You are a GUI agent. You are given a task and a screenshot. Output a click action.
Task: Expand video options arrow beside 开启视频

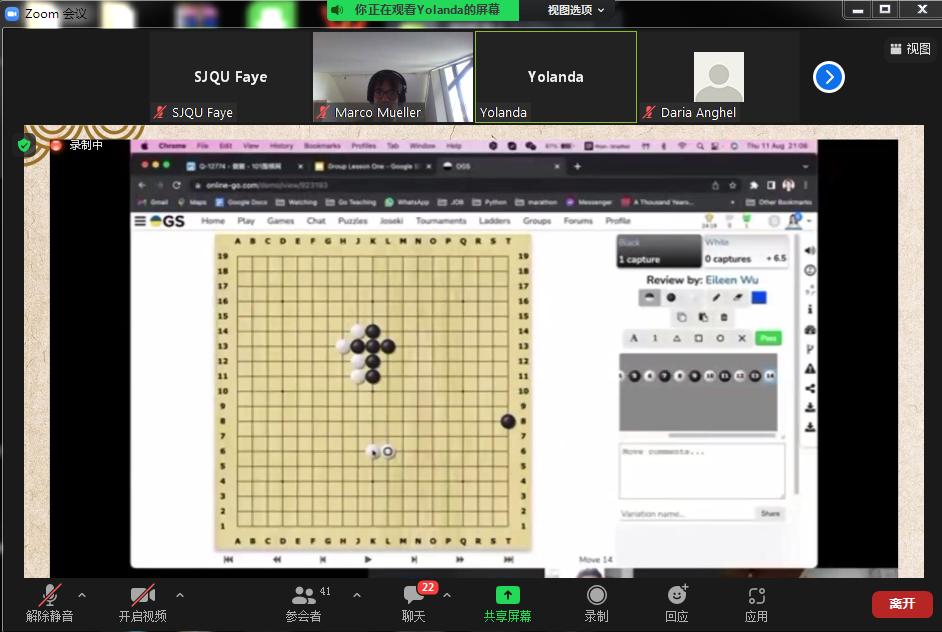180,595
